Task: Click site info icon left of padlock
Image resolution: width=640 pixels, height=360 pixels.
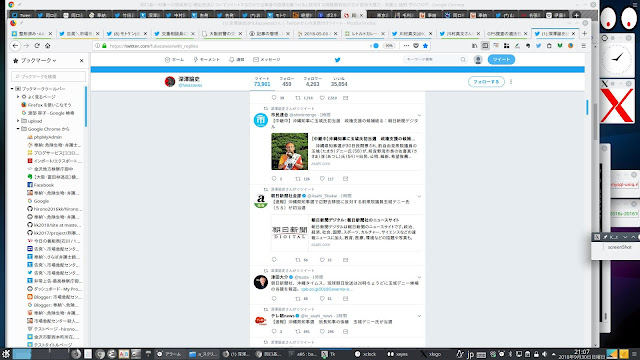Action: (x=97, y=46)
